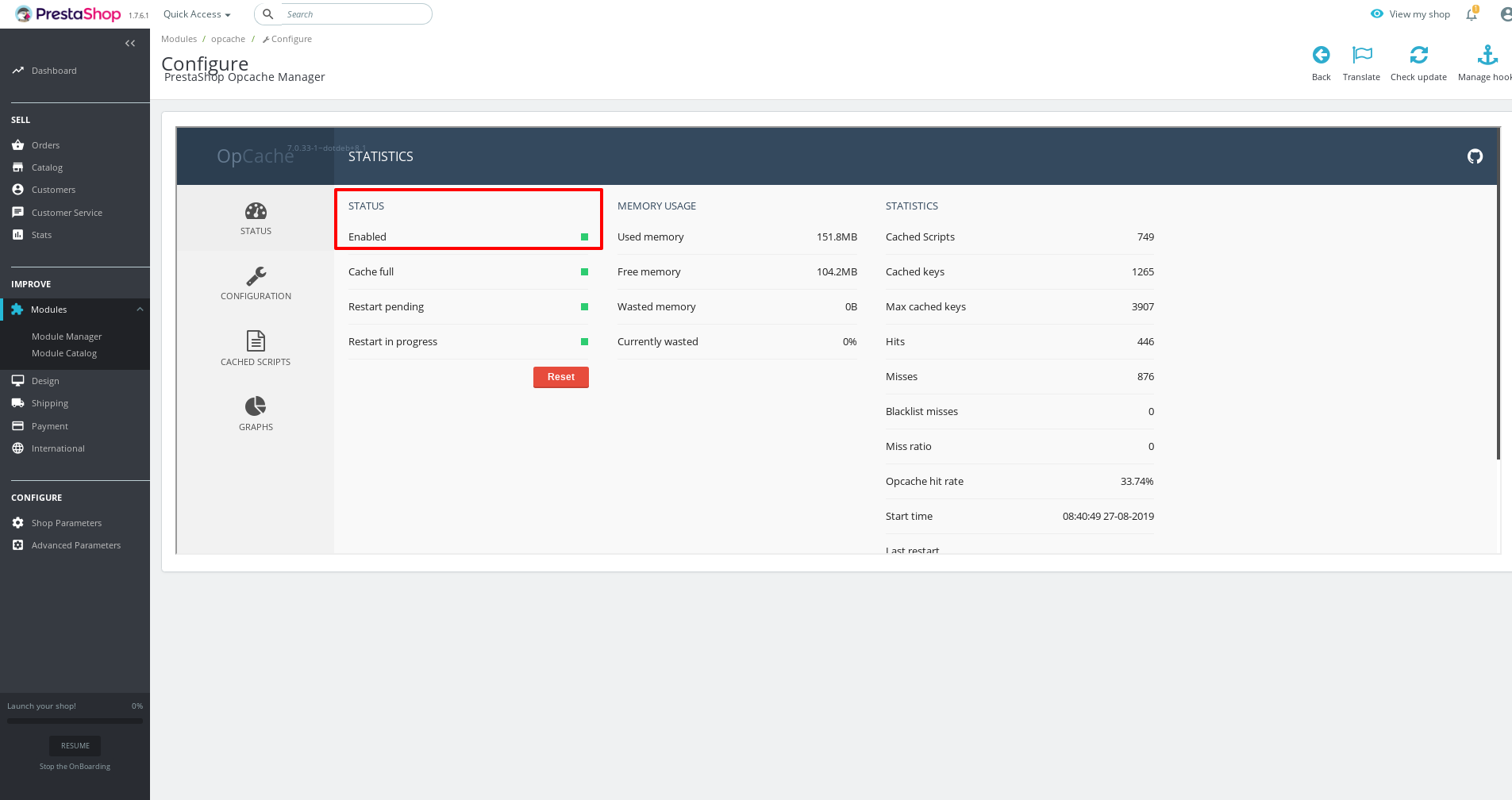The width and height of the screenshot is (1512, 800).
Task: Select the Status gauge tab
Action: click(x=256, y=218)
